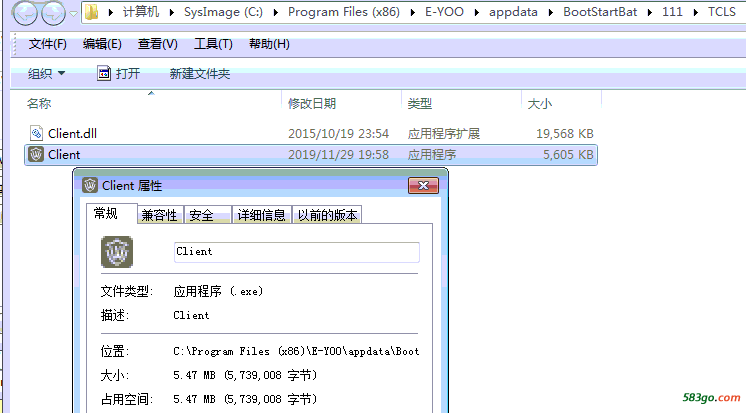Select appdata breadcrumb segment
This screenshot has height=413, width=746.
513,12
